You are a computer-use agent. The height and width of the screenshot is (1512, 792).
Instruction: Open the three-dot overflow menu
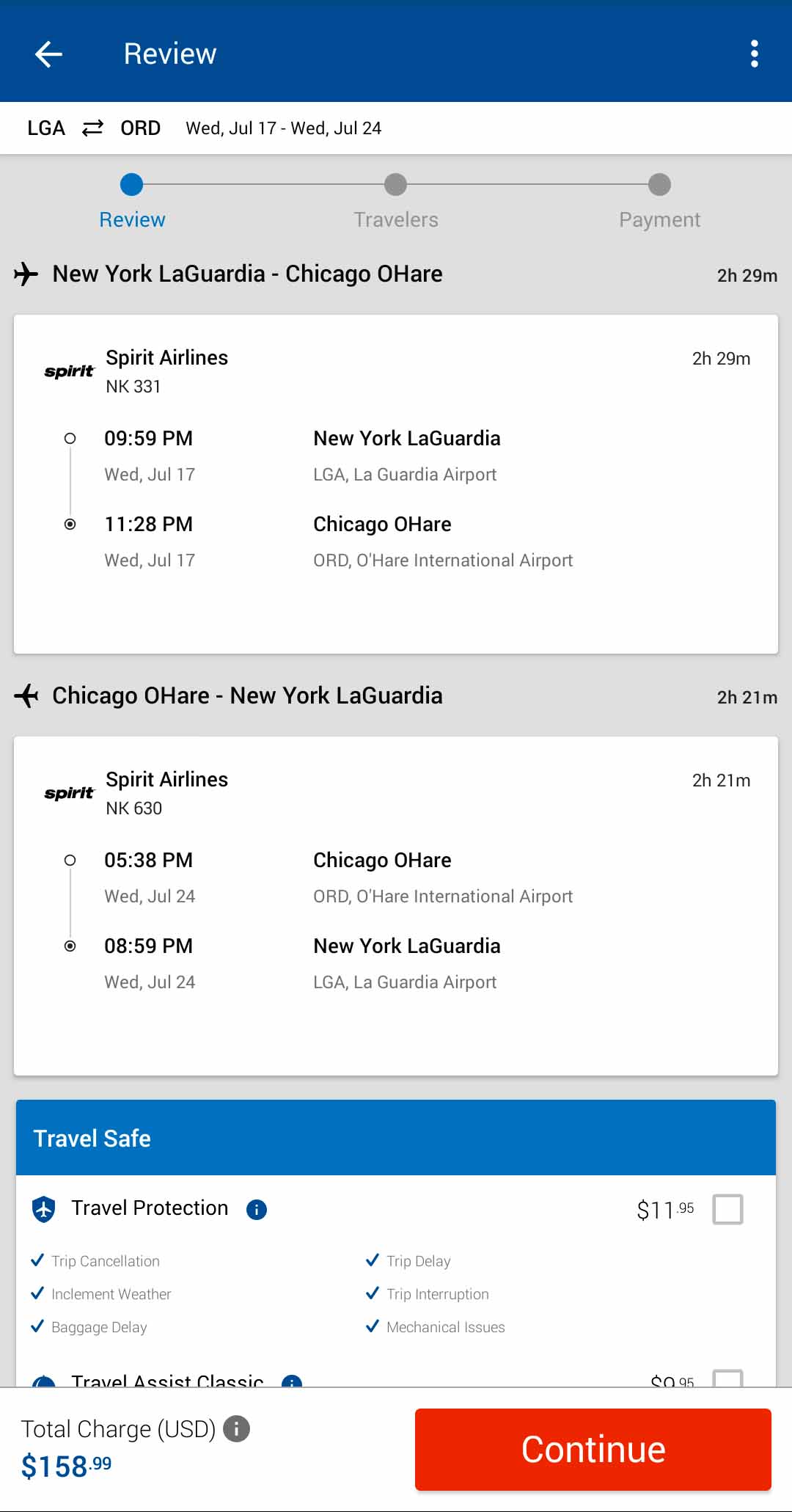tap(754, 54)
